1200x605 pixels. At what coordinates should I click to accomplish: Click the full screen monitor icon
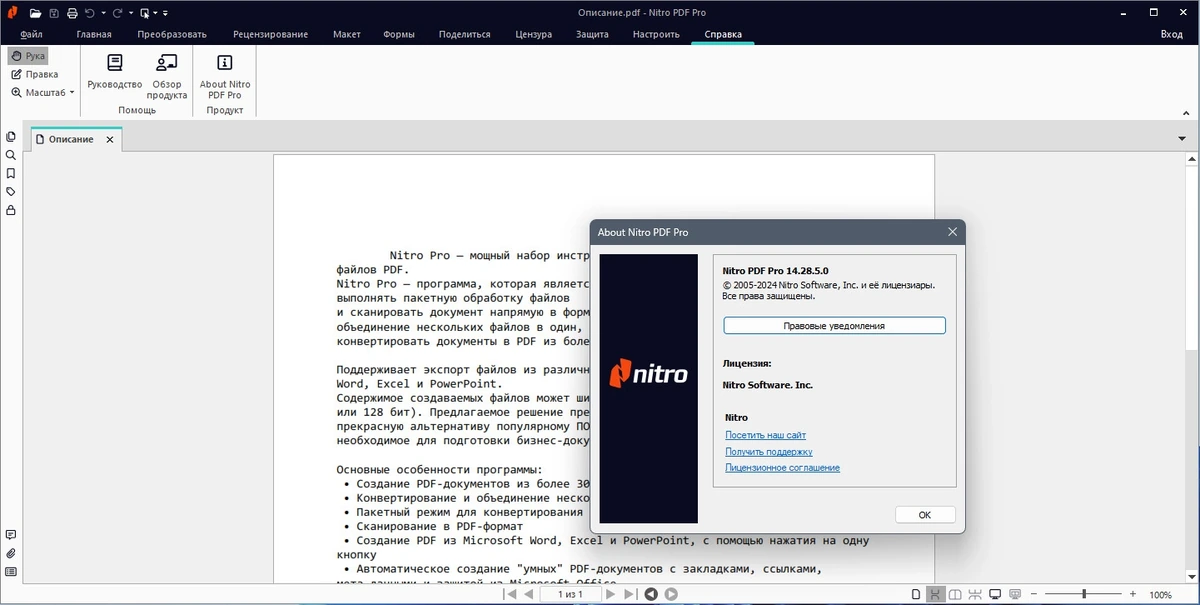click(x=995, y=595)
